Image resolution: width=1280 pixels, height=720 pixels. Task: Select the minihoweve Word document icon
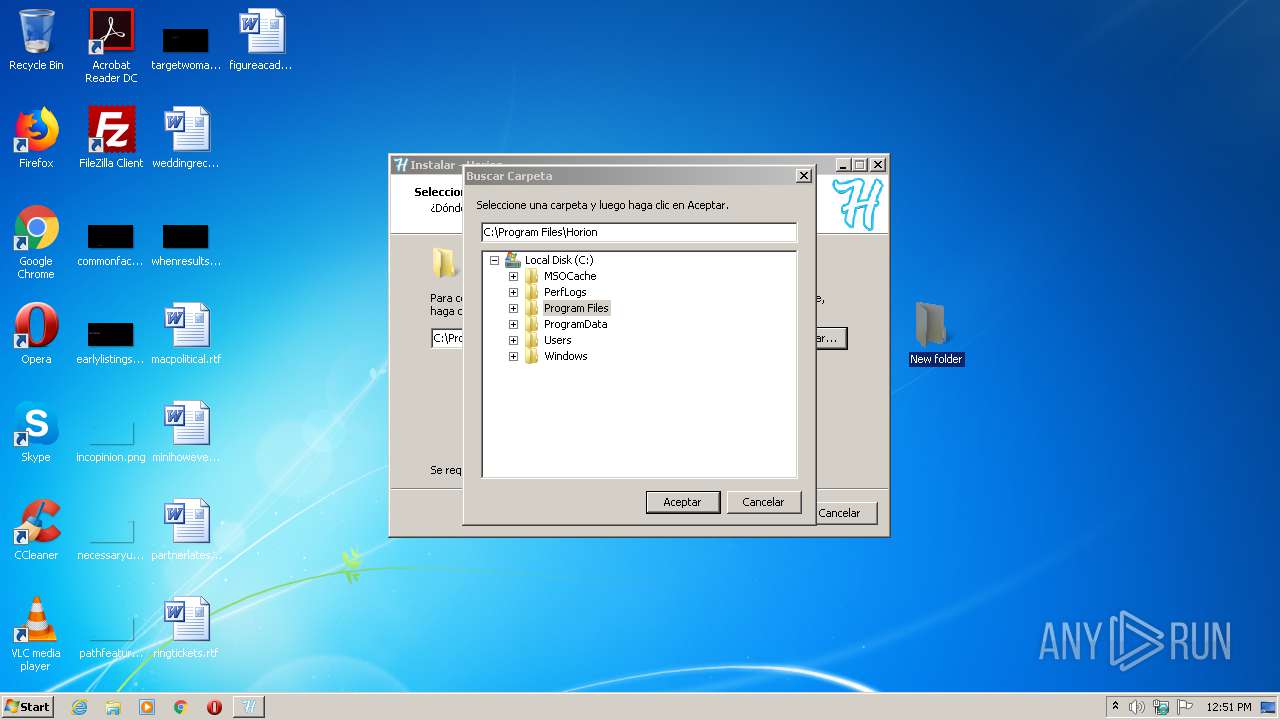[186, 433]
